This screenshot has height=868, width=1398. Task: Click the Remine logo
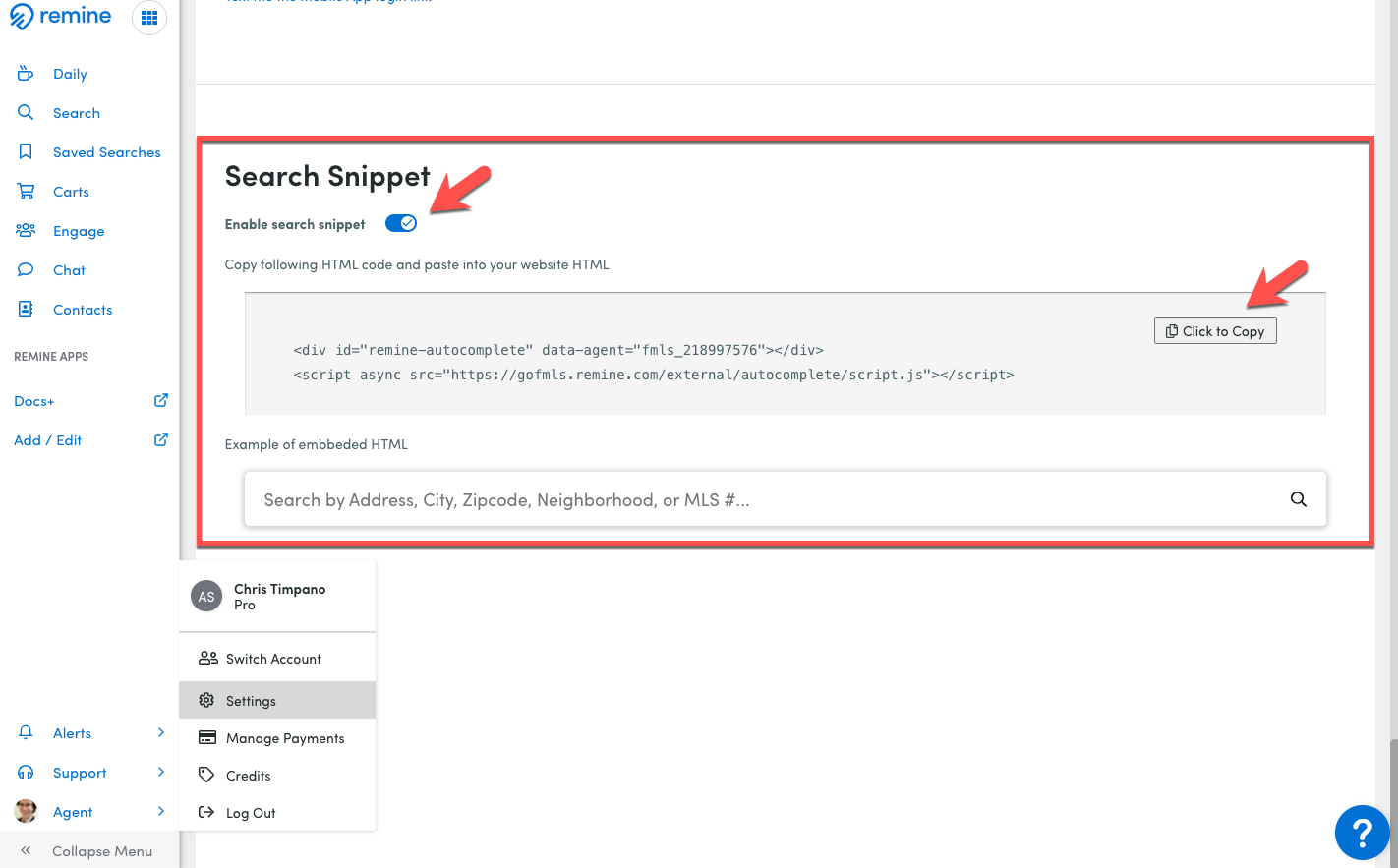coord(61,17)
